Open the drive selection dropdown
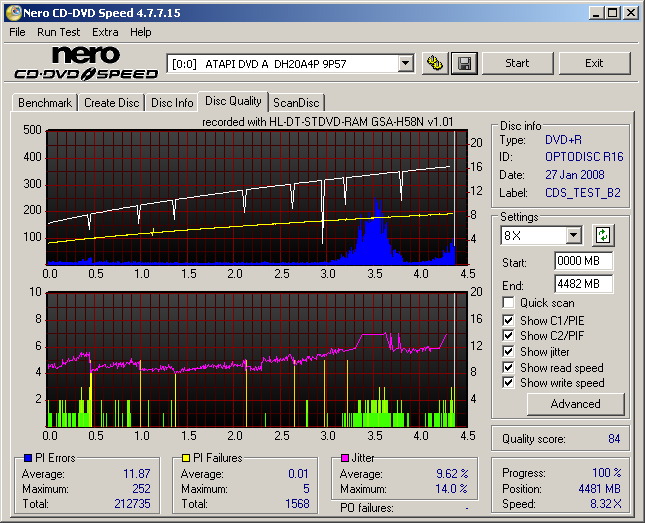 [x=406, y=63]
